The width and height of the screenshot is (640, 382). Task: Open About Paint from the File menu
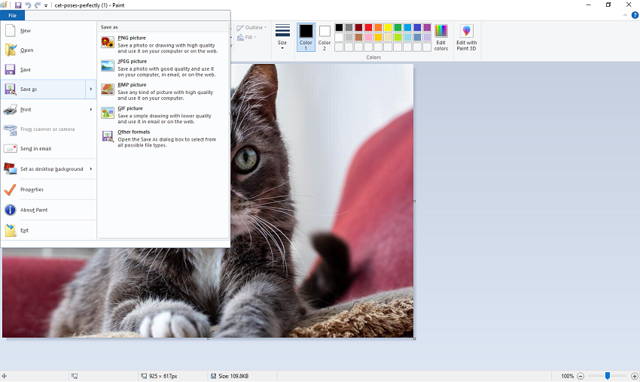[x=48, y=210]
